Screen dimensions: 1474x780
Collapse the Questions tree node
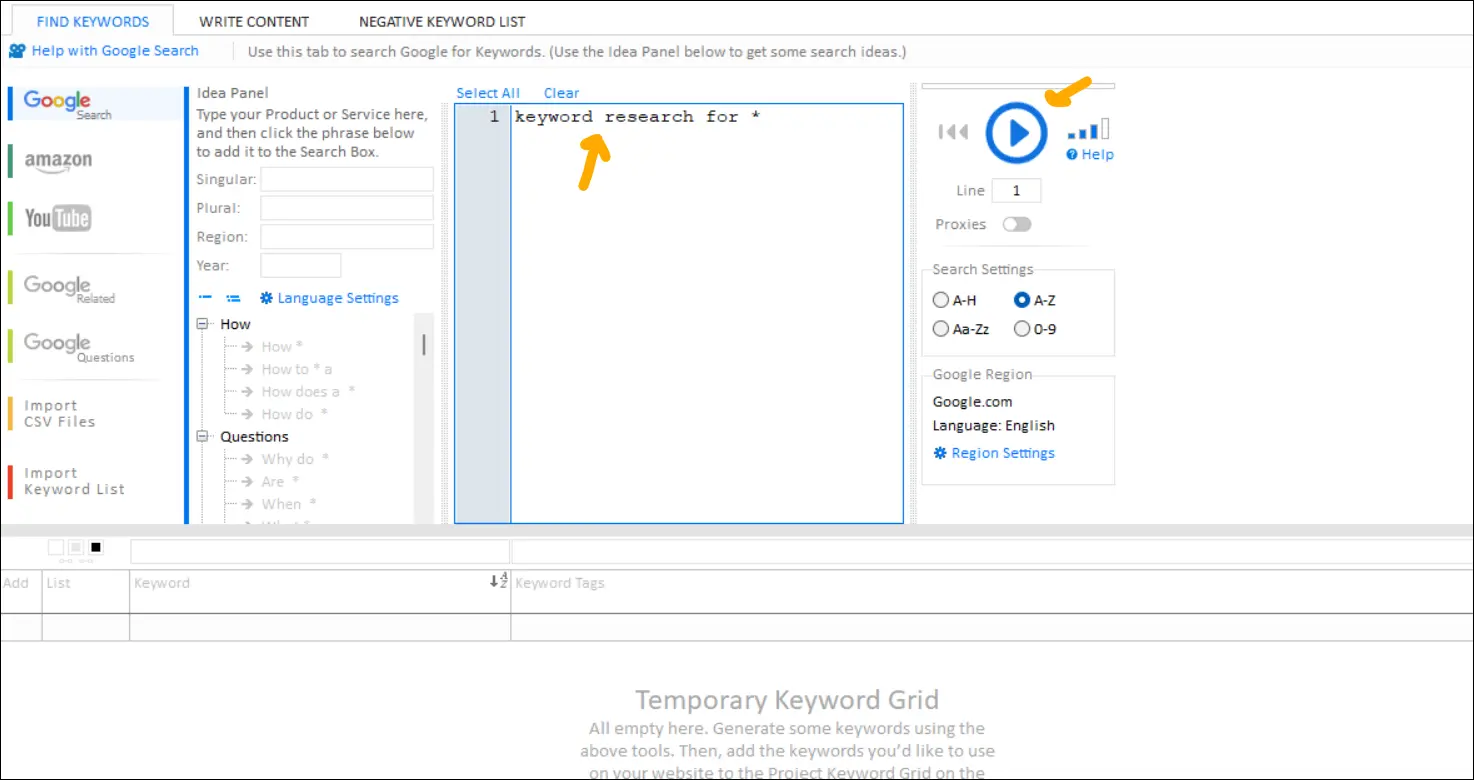(202, 437)
